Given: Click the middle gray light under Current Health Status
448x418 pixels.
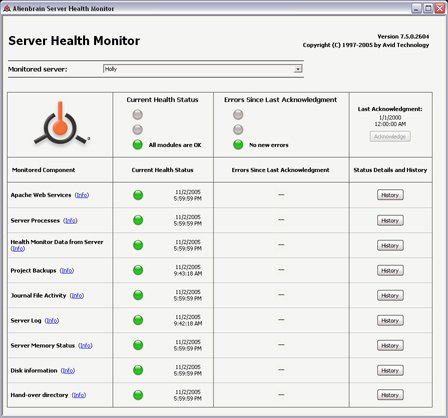Looking at the screenshot, I should coord(138,129).
